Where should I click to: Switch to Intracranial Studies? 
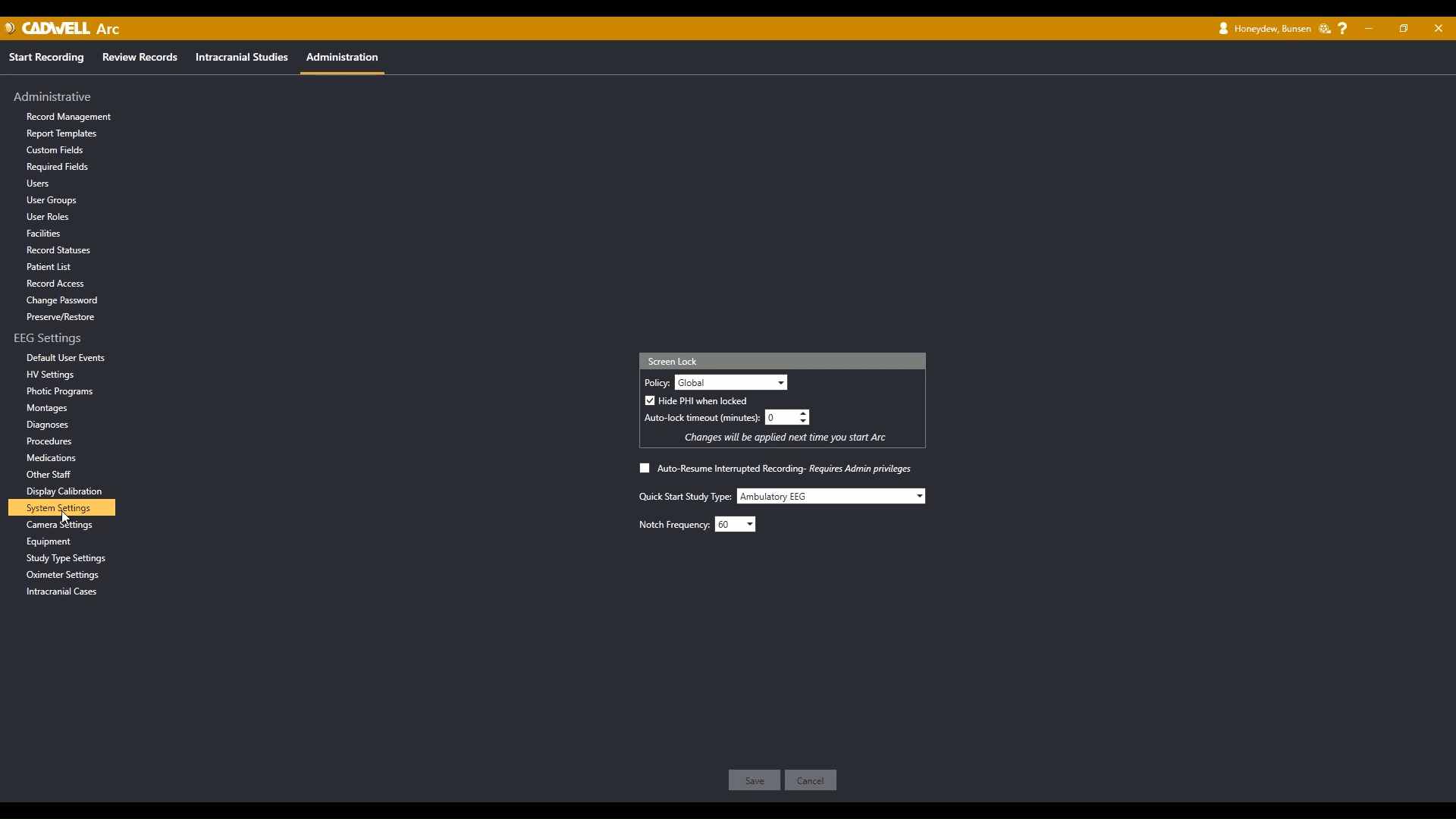241,57
